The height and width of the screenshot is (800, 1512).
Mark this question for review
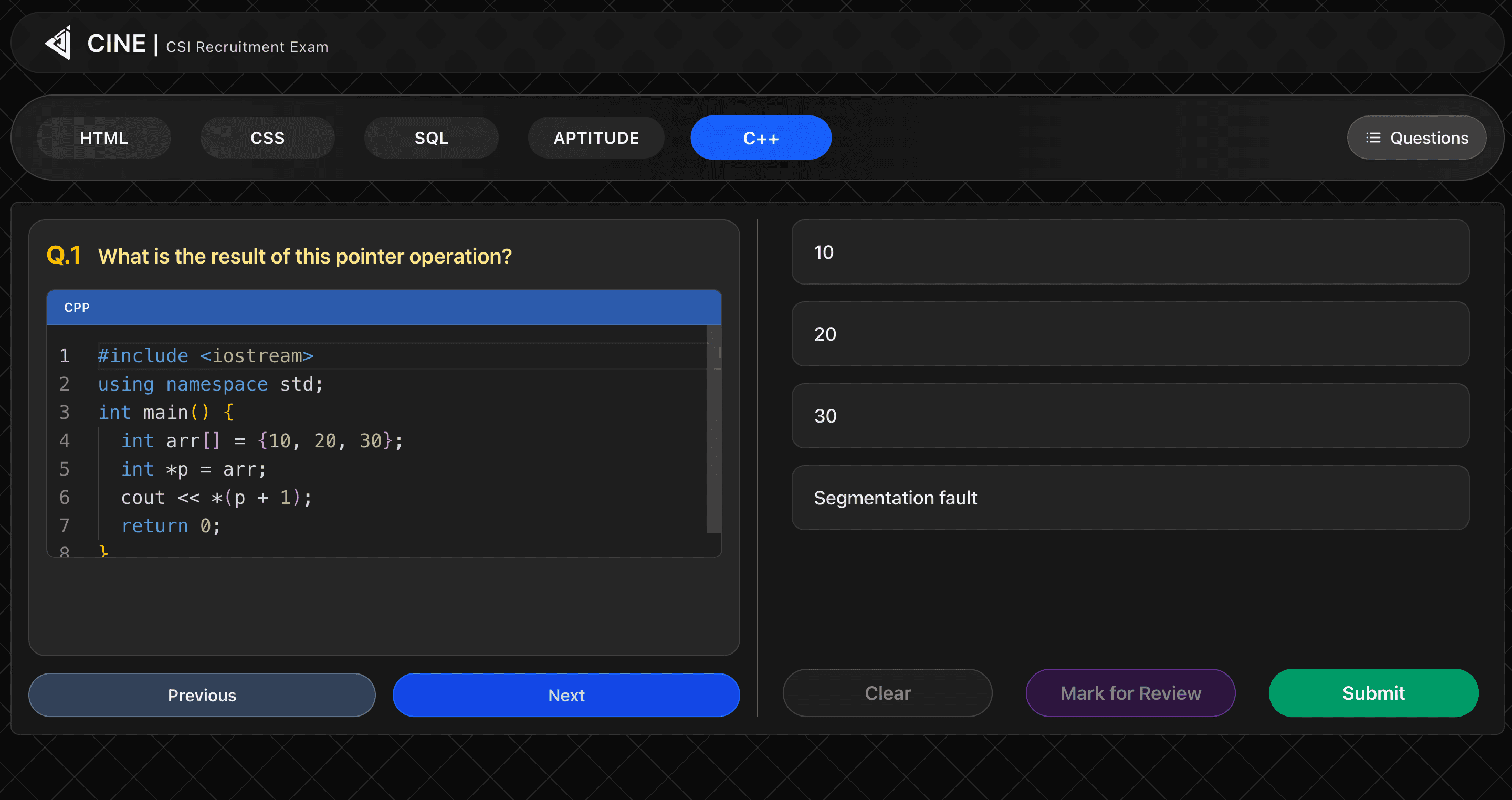click(x=1130, y=693)
